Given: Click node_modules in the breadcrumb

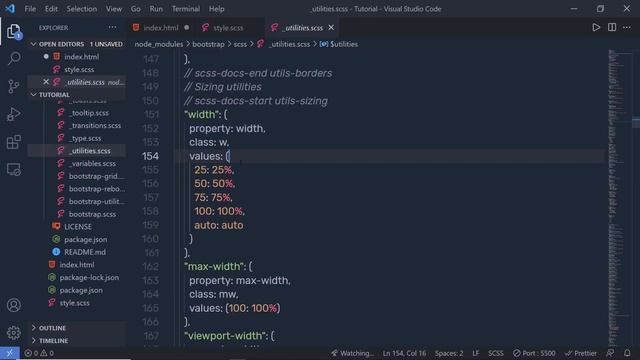Looking at the screenshot, I should [x=159, y=44].
